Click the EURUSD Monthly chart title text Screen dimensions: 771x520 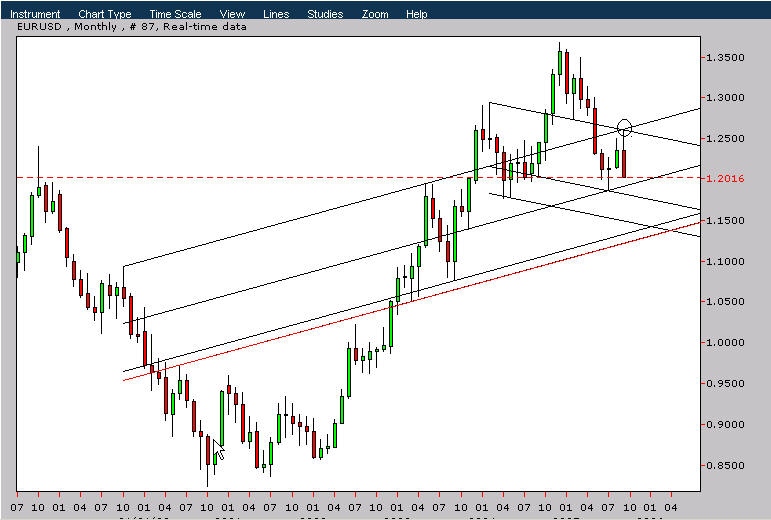(131, 27)
